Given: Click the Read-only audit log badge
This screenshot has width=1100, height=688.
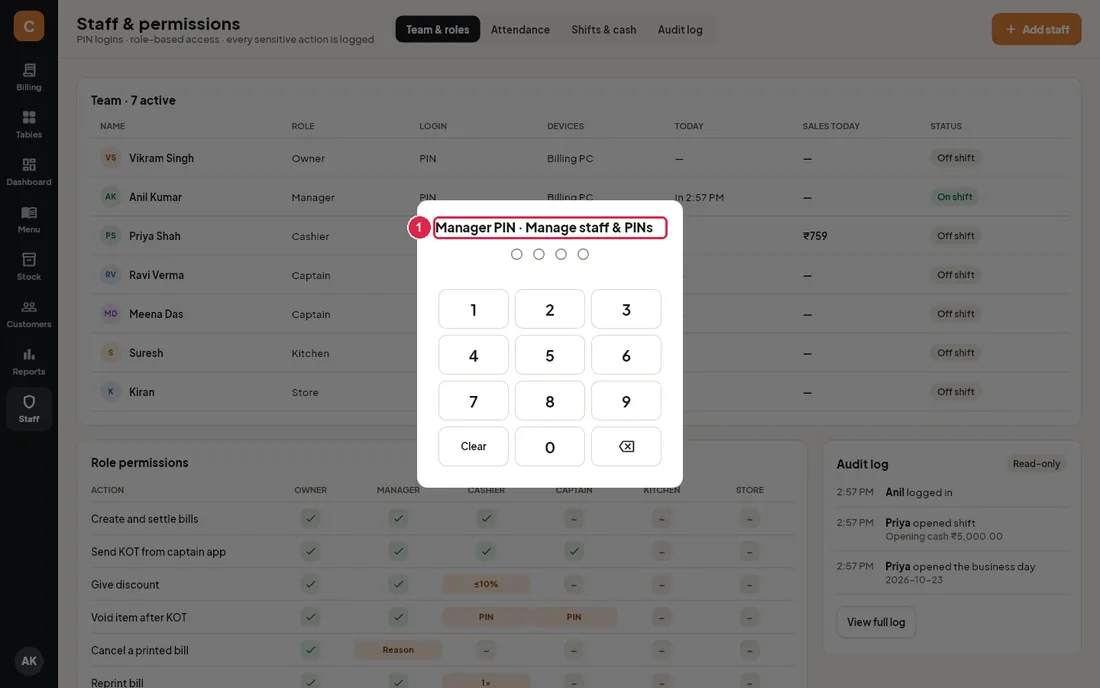Looking at the screenshot, I should 1036,464.
